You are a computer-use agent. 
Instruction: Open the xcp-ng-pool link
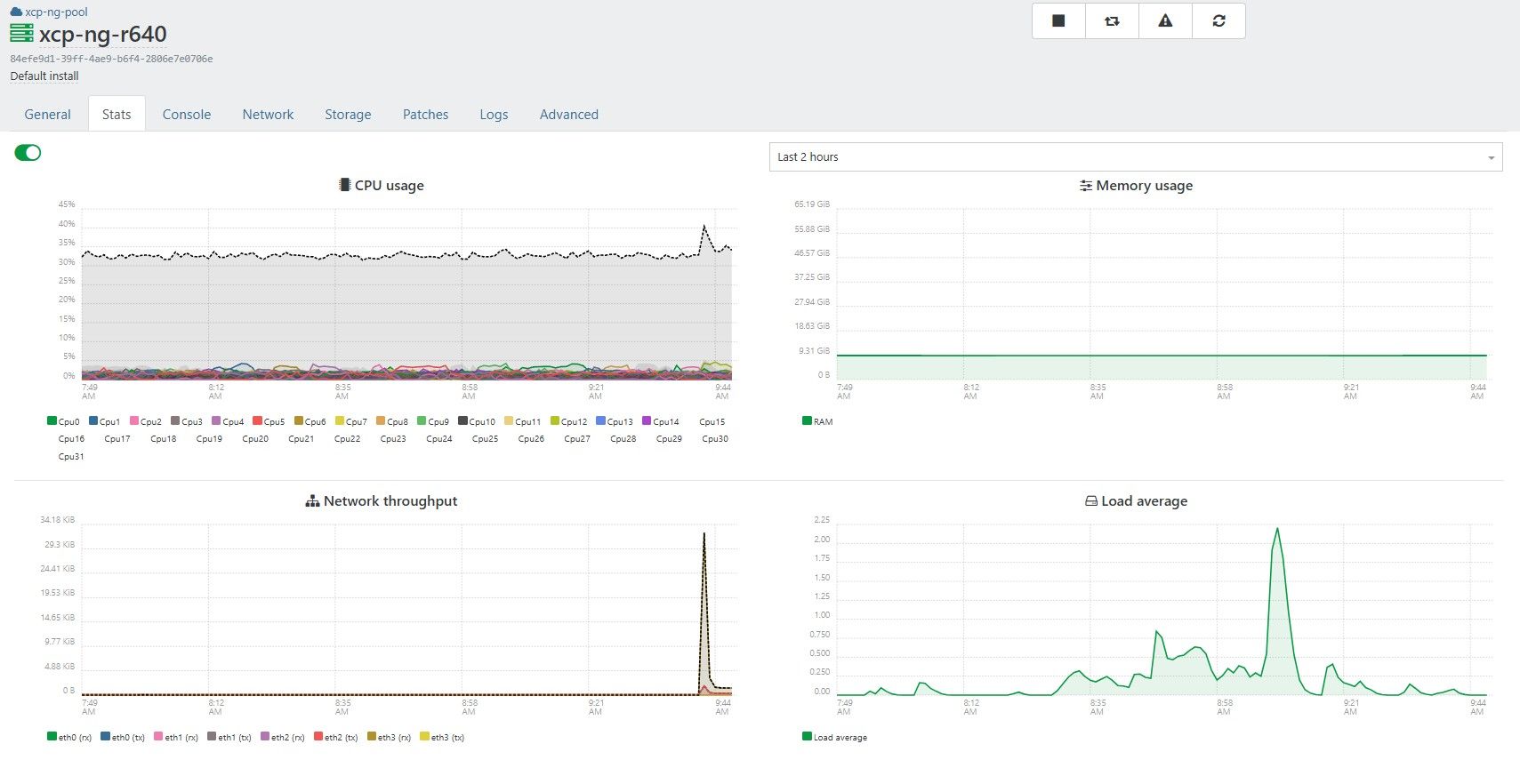tap(56, 12)
